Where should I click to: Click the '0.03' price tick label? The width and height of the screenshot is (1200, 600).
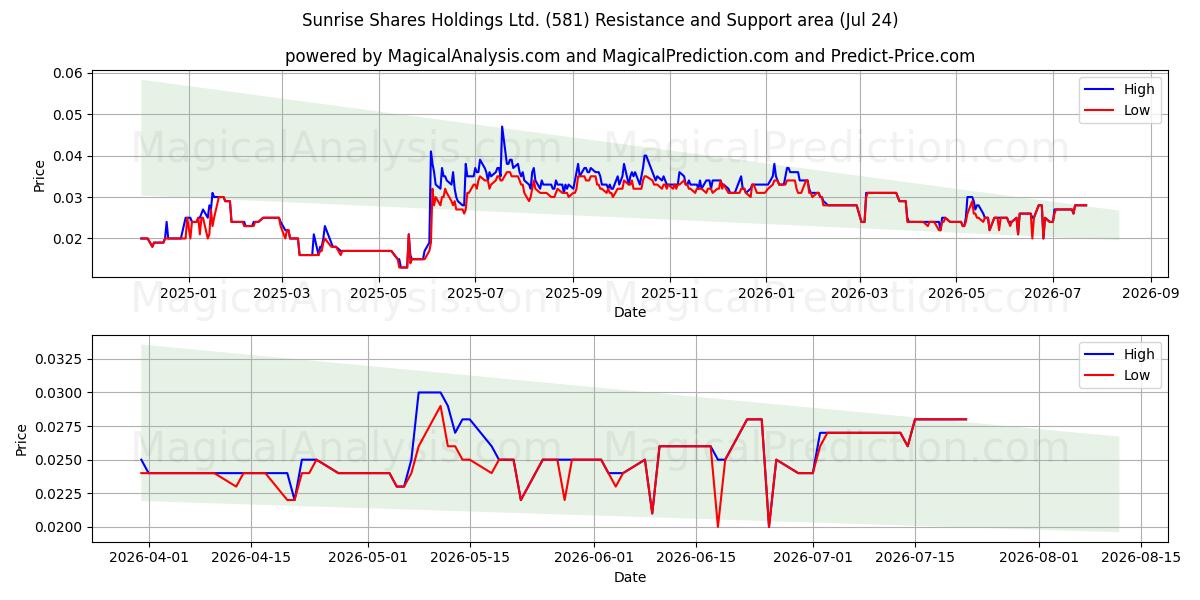(68, 198)
